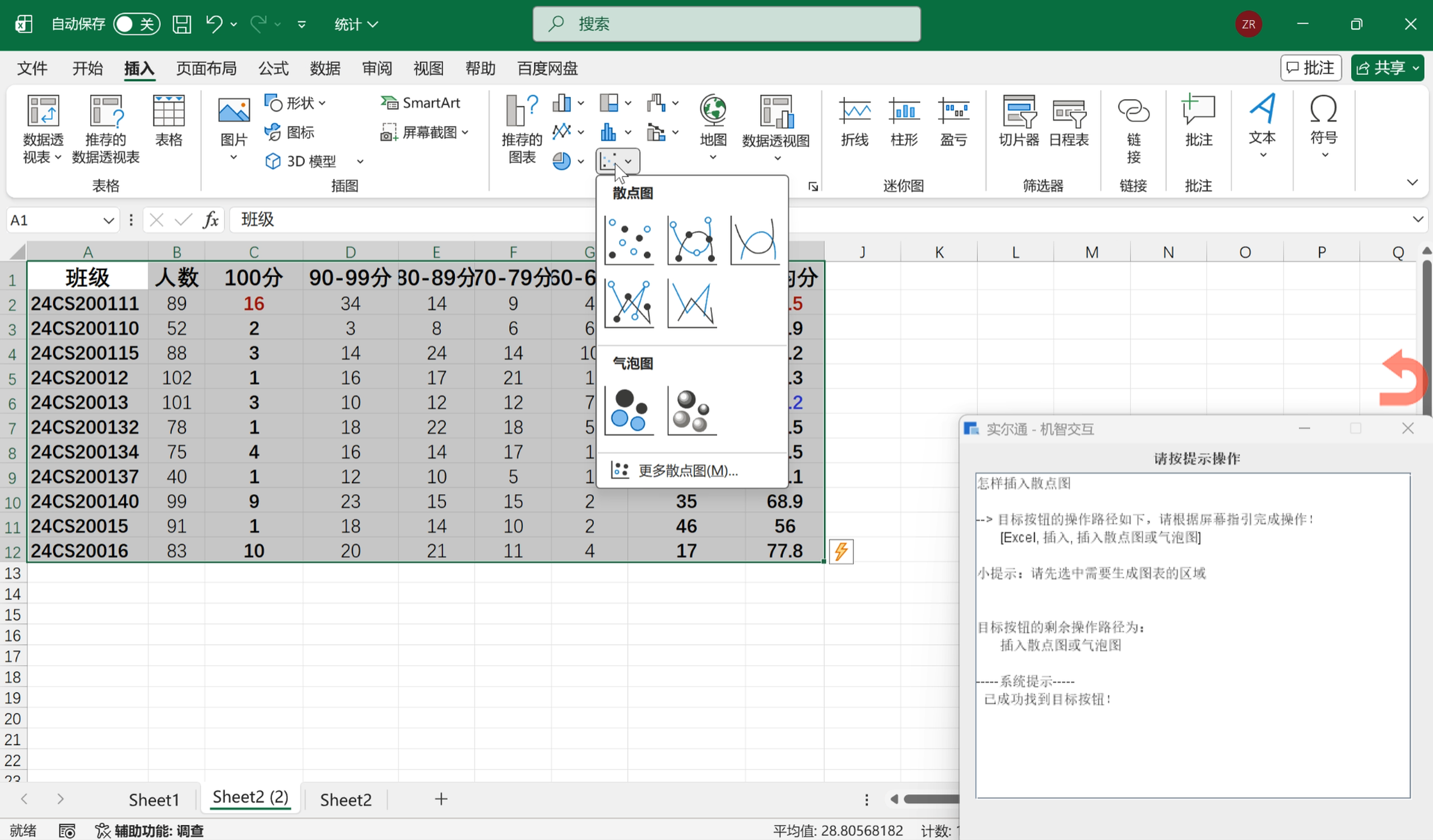
Task: Open More Scatter Charts option
Action: point(687,470)
